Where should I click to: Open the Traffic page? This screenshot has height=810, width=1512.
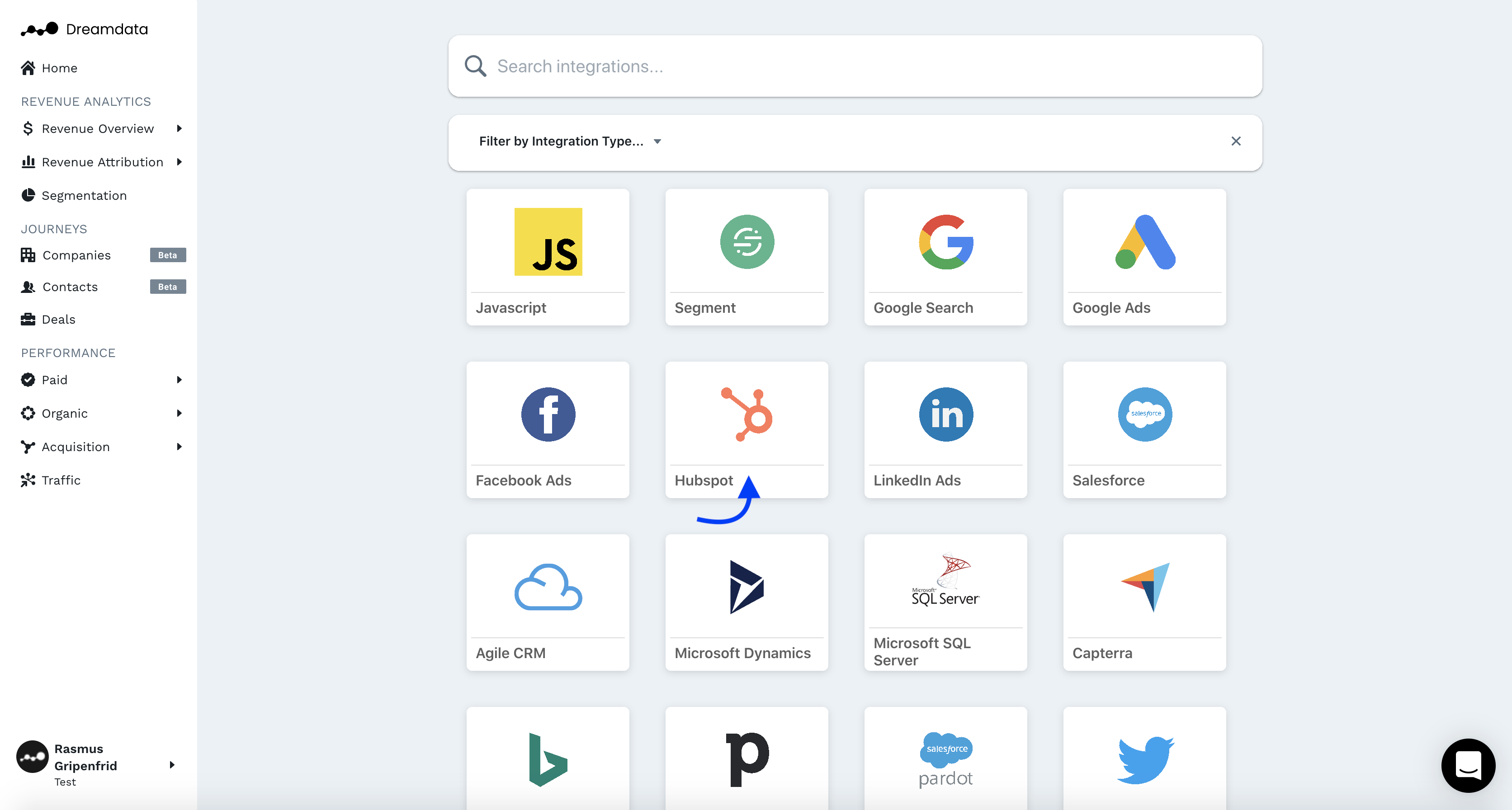pyautogui.click(x=61, y=480)
